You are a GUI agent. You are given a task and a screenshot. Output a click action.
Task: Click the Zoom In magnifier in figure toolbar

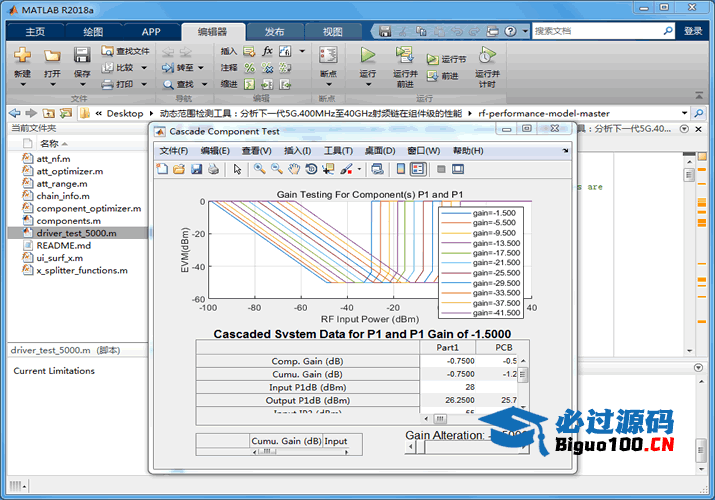259,169
